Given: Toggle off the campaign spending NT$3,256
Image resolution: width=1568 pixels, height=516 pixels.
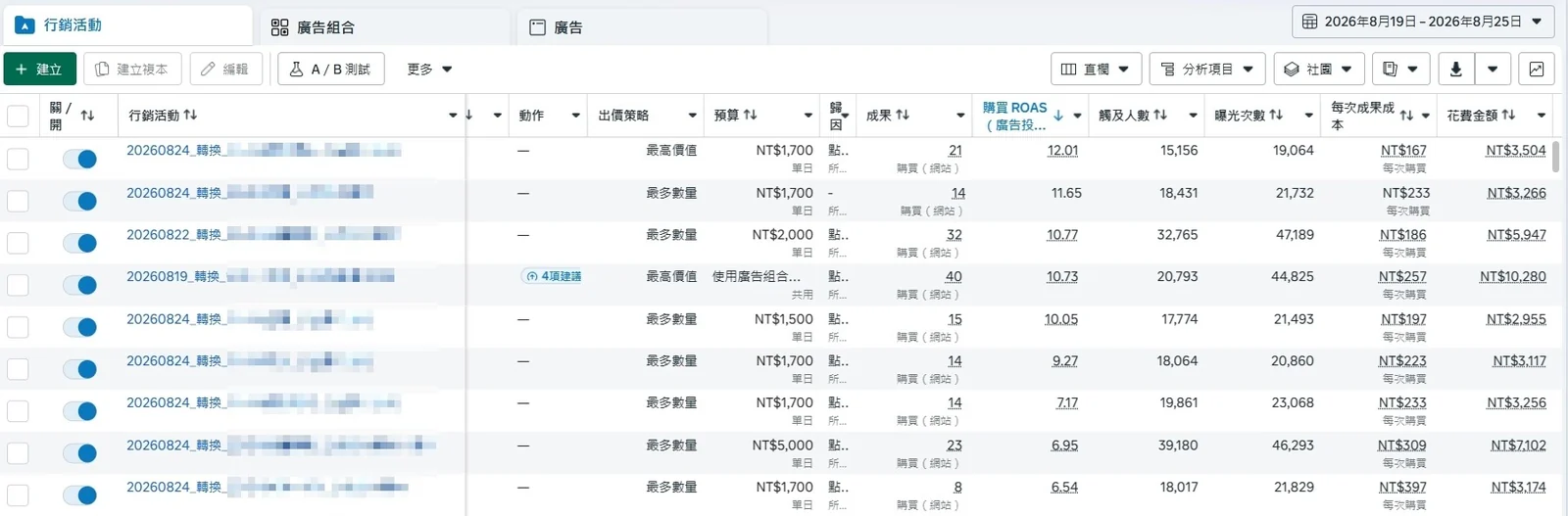Looking at the screenshot, I should click(x=79, y=411).
